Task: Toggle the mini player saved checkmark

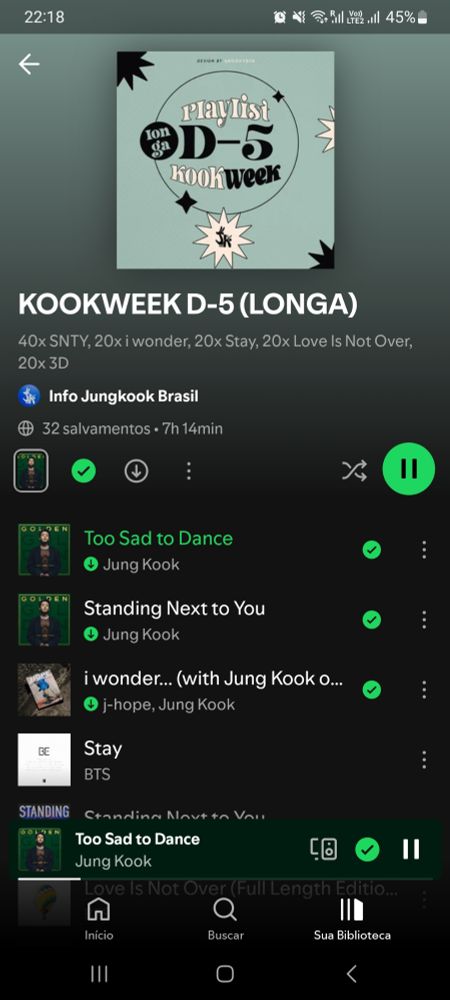Action: point(367,849)
